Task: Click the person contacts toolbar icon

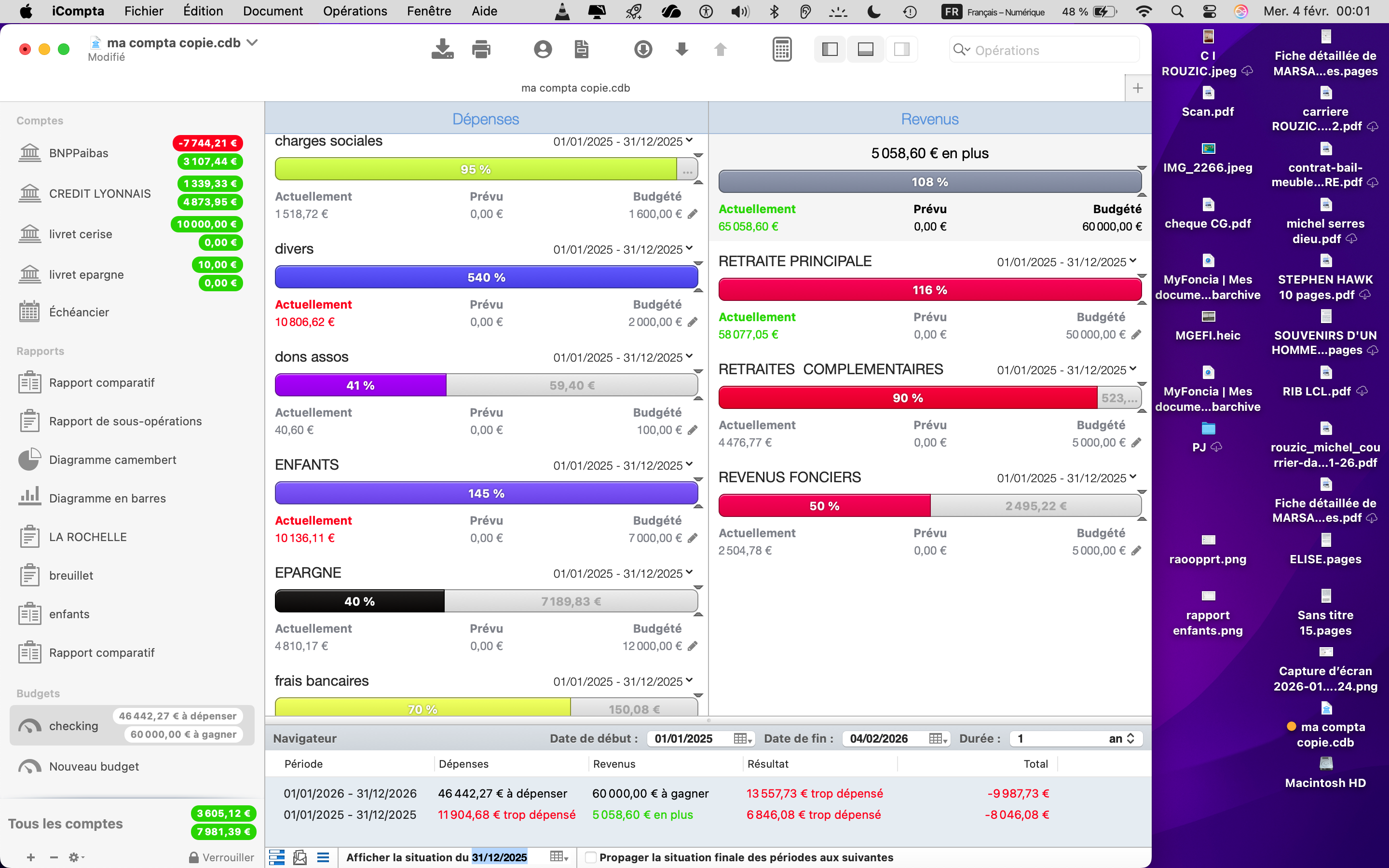Action: click(x=543, y=49)
